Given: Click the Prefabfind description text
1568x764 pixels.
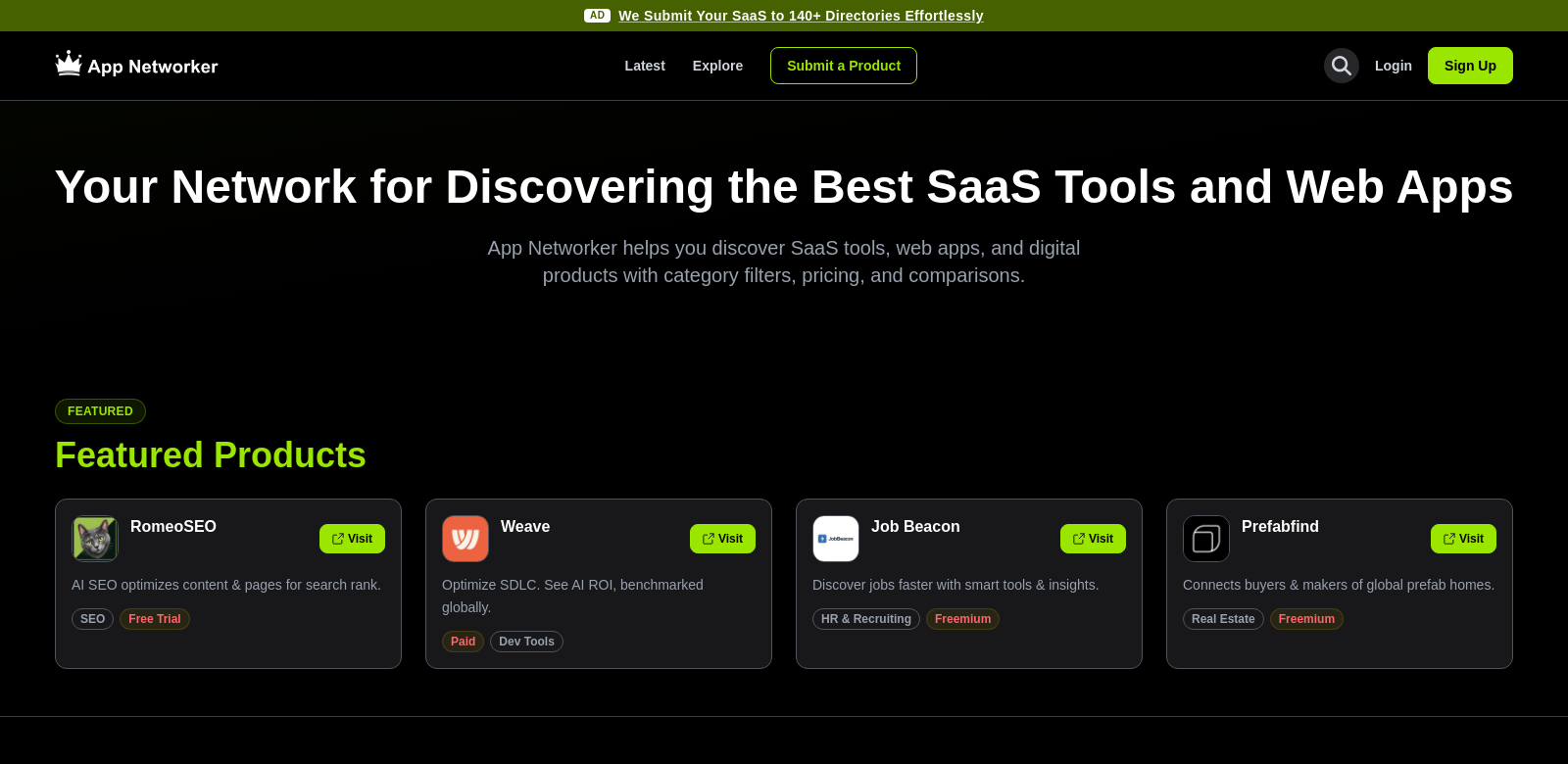Looking at the screenshot, I should point(1339,585).
